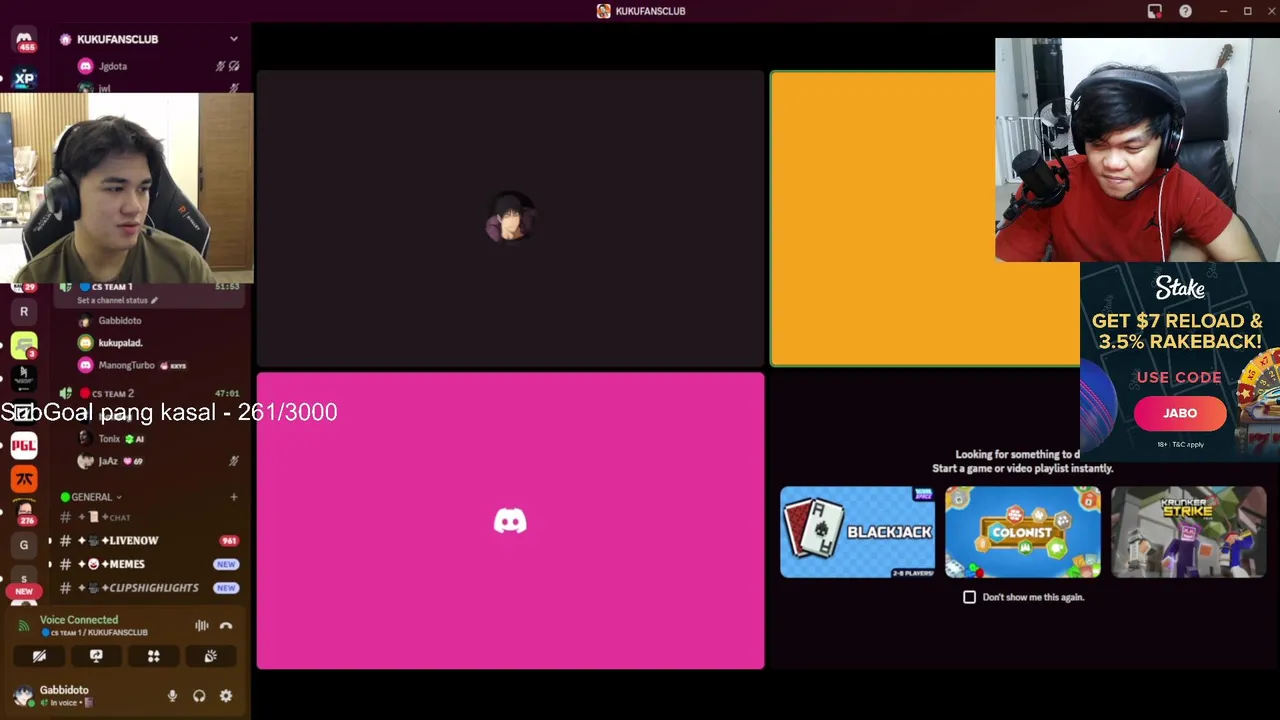Click the JABO code button on Stake ad
Image resolution: width=1280 pixels, height=720 pixels.
1180,413
